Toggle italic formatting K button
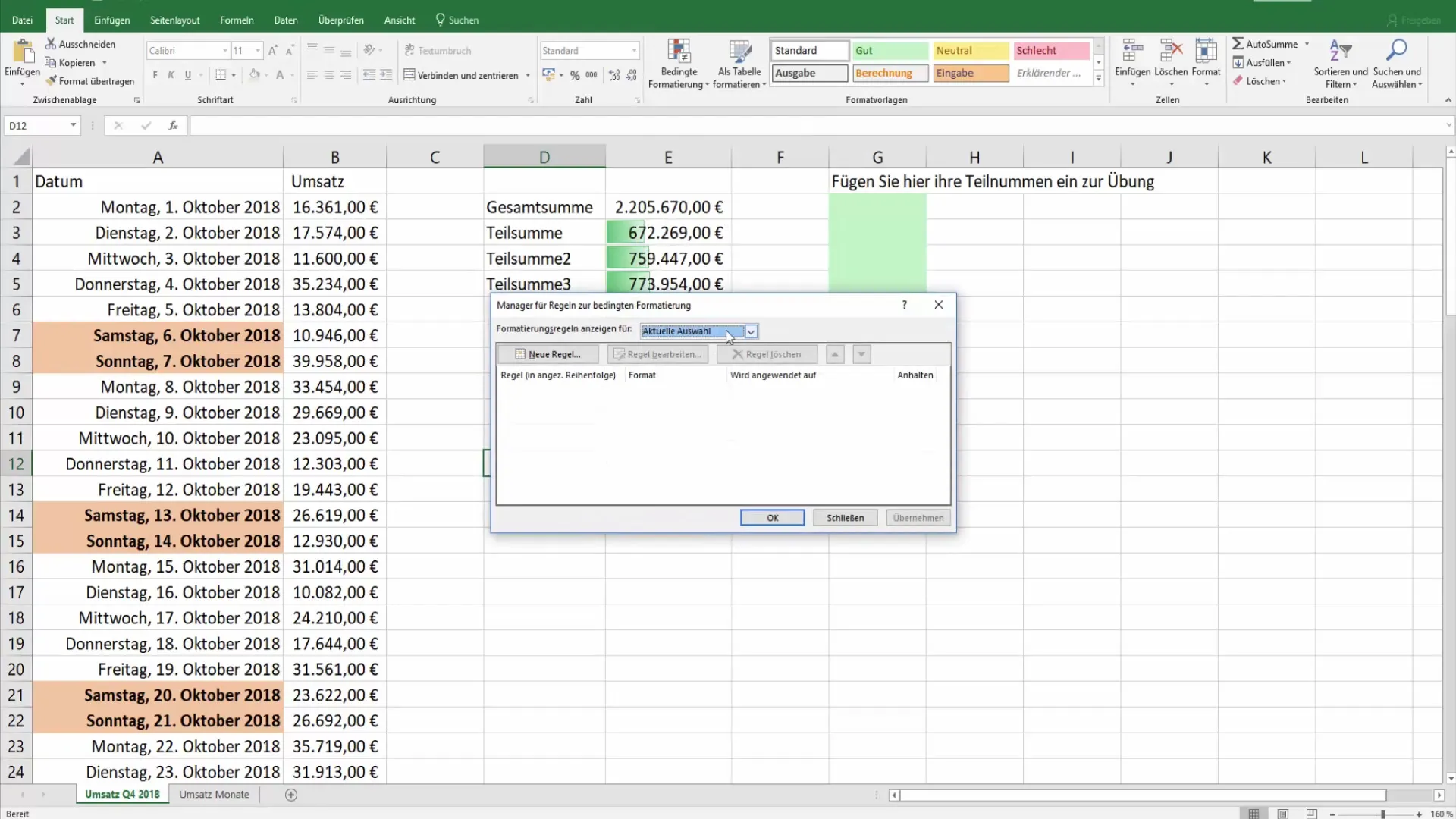The image size is (1456, 819). [171, 75]
